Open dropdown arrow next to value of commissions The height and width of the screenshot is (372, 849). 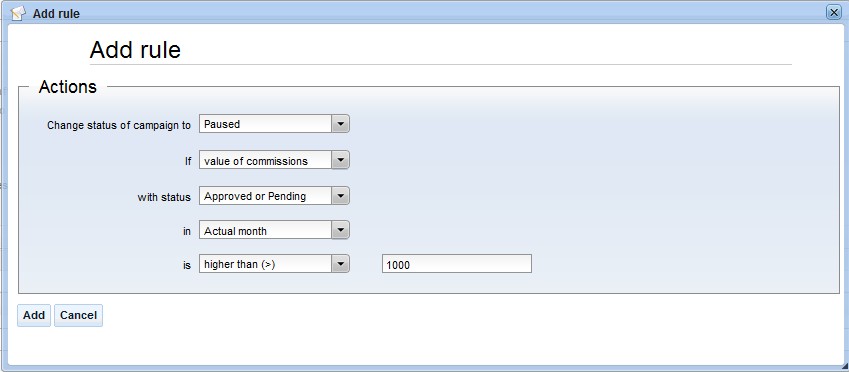click(340, 160)
